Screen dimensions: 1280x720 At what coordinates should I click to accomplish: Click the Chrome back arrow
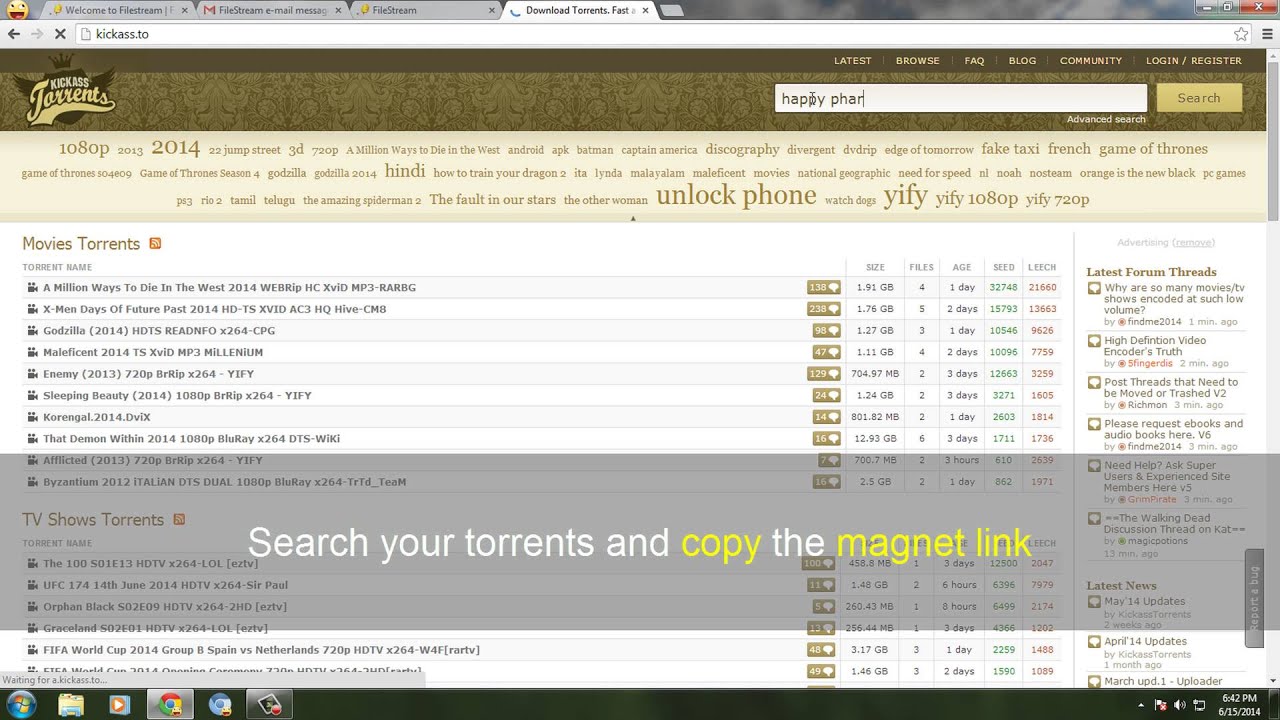(x=14, y=34)
